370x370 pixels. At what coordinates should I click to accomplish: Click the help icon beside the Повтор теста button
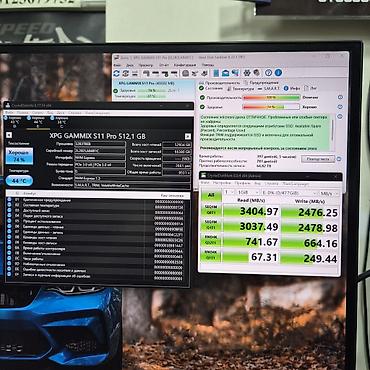[339, 159]
